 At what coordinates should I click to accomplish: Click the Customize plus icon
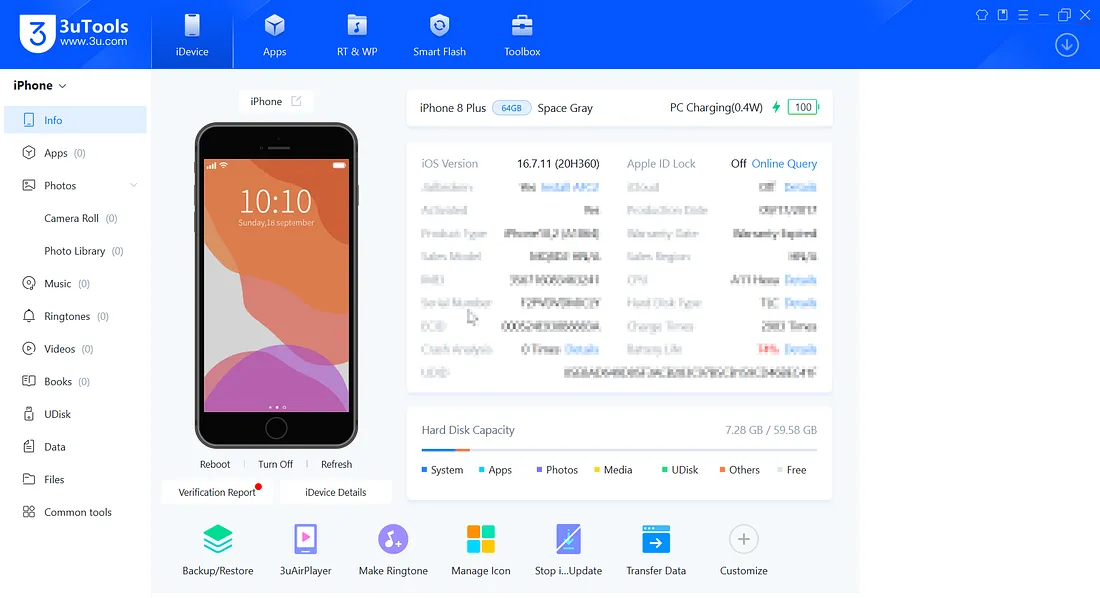743,540
